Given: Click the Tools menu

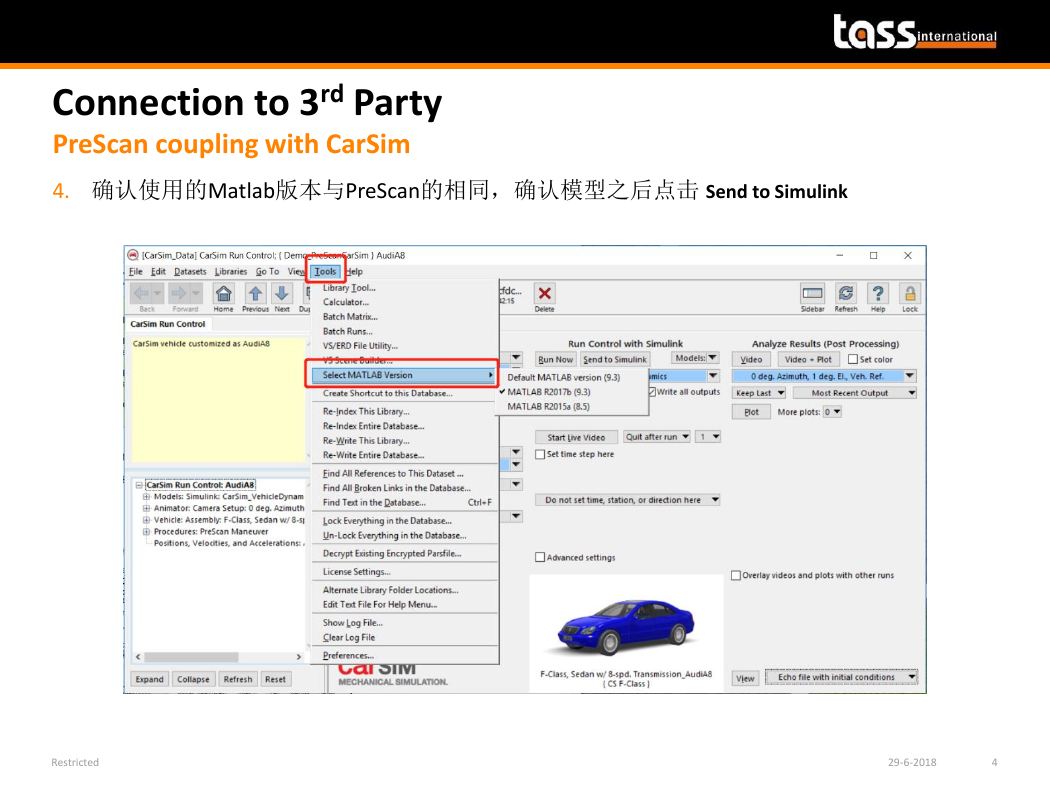Looking at the screenshot, I should (x=325, y=271).
